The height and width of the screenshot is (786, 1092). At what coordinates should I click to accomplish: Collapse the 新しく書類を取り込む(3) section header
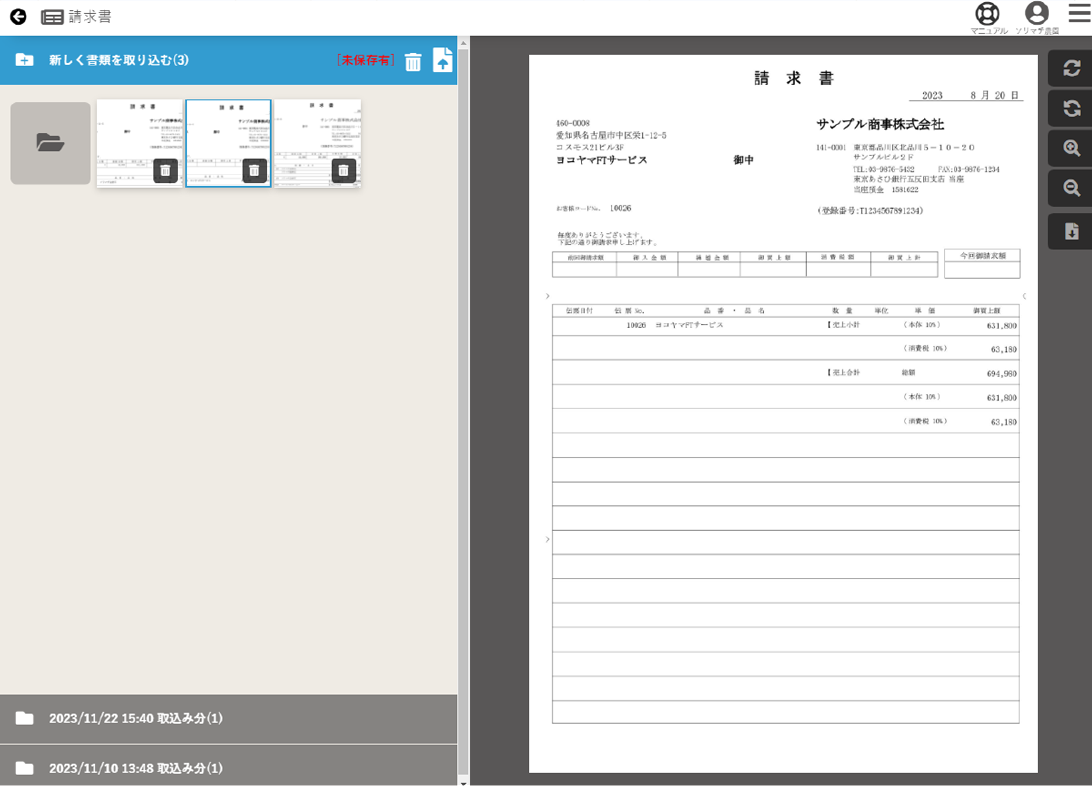click(x=228, y=61)
